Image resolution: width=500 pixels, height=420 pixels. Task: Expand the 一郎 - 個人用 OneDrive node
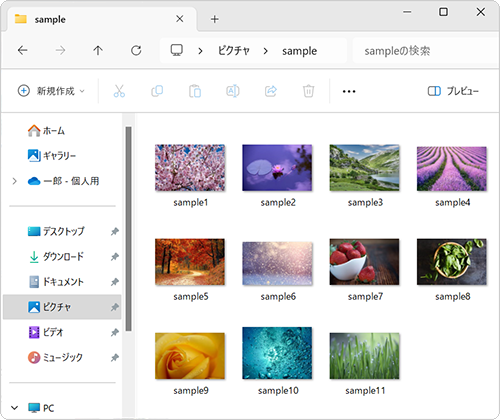[x=14, y=181]
